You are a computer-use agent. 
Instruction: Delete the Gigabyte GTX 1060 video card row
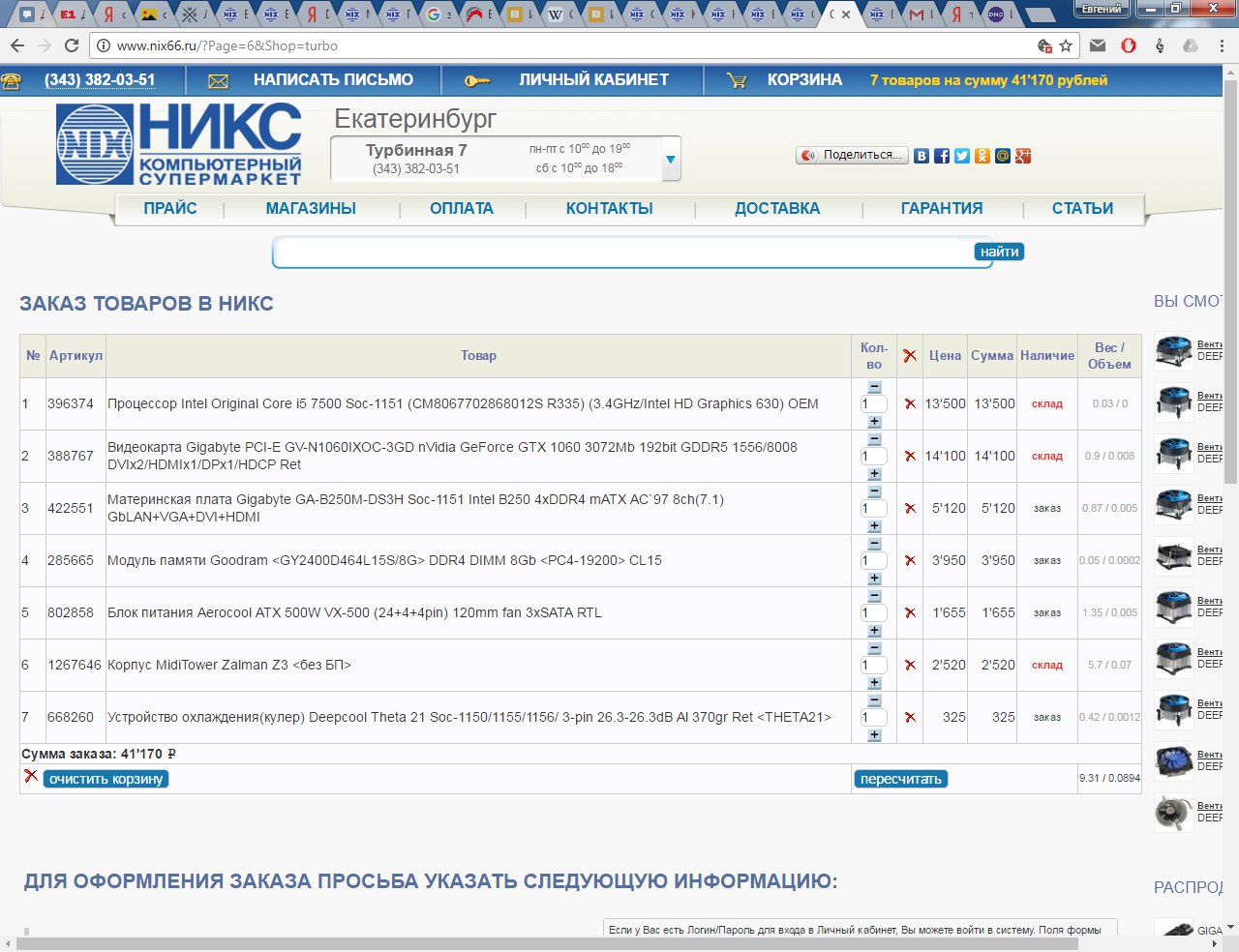(x=910, y=456)
